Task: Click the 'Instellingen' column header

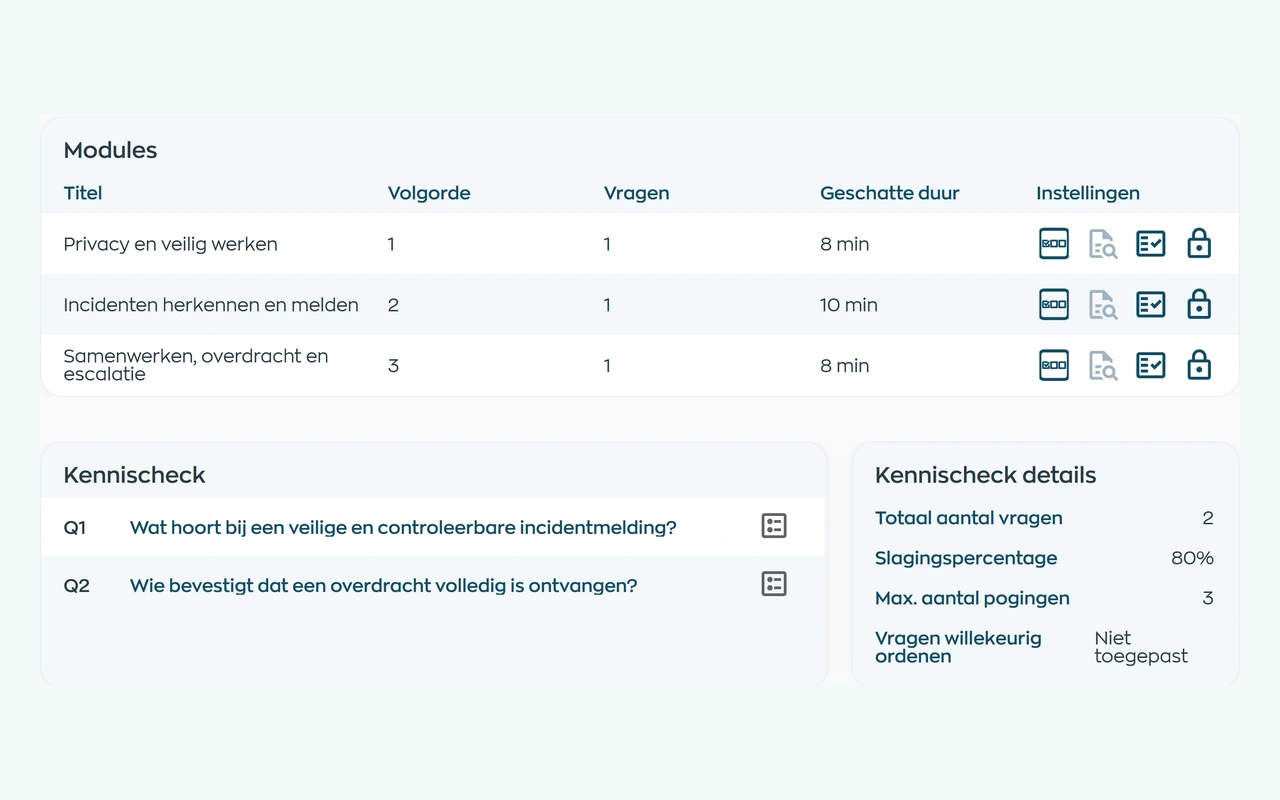Action: click(1088, 193)
